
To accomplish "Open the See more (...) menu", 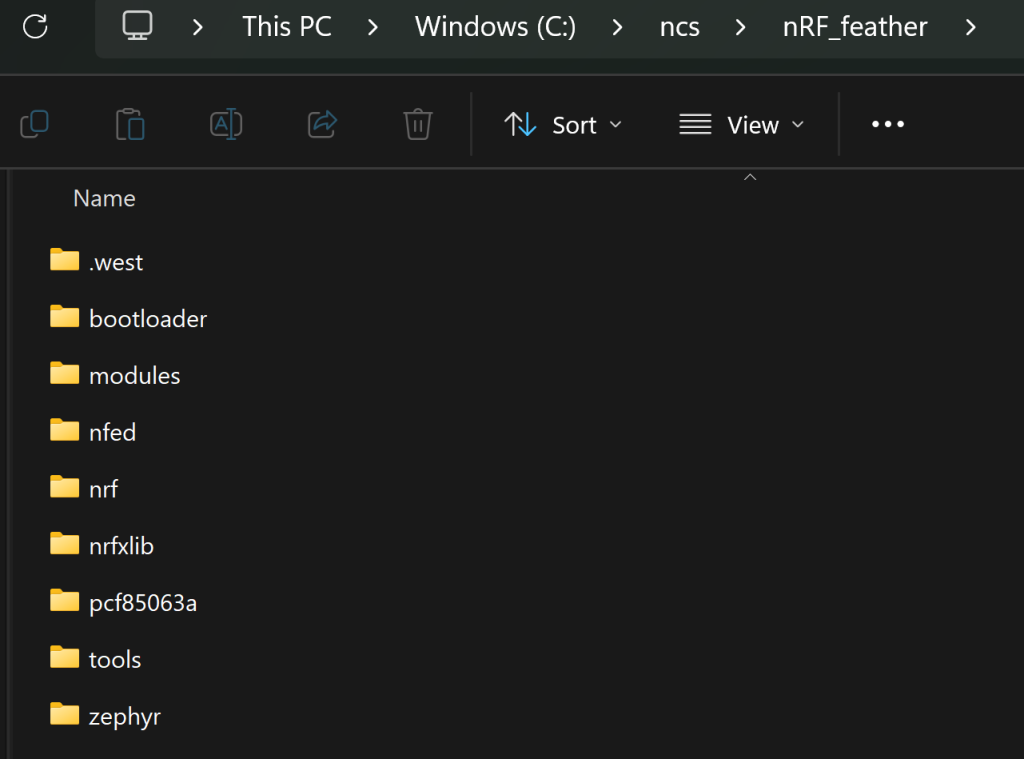I will pyautogui.click(x=887, y=124).
